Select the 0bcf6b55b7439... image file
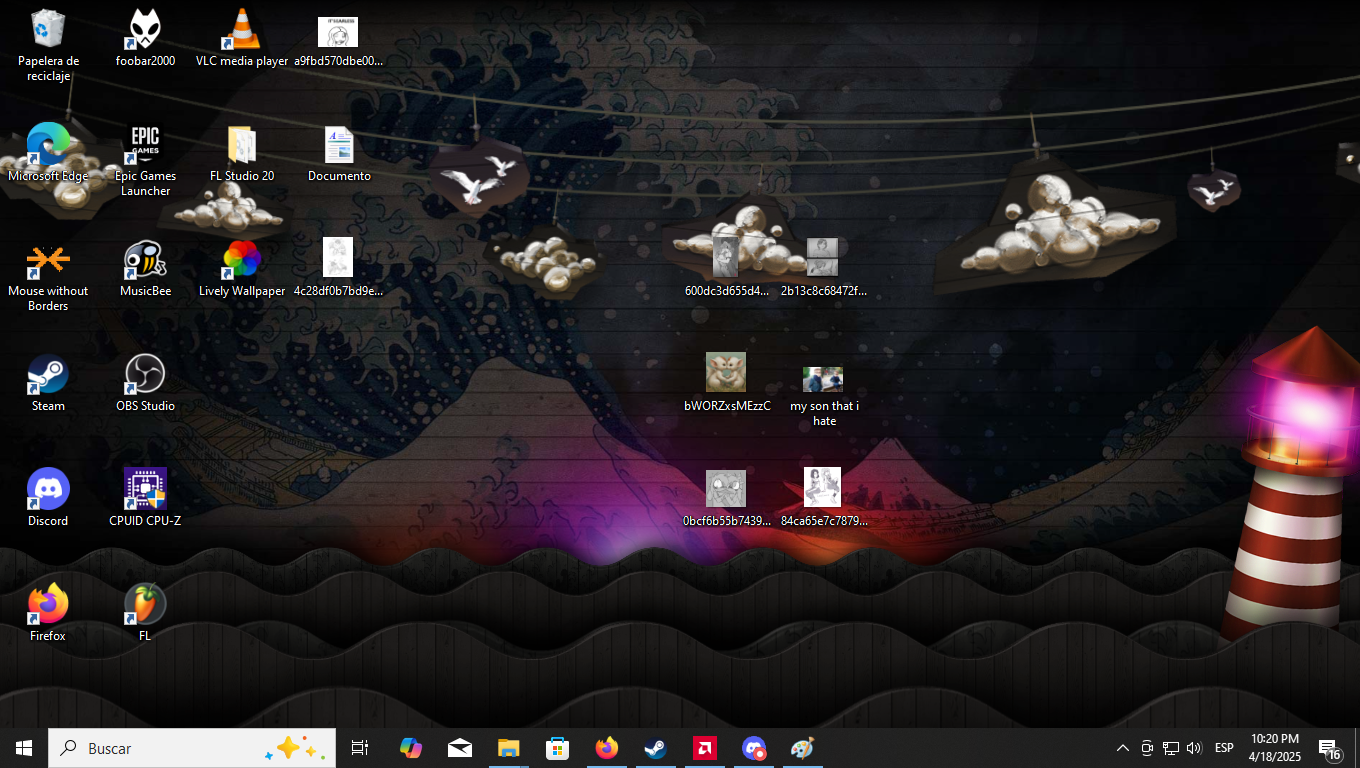The image size is (1360, 768). coord(726,498)
